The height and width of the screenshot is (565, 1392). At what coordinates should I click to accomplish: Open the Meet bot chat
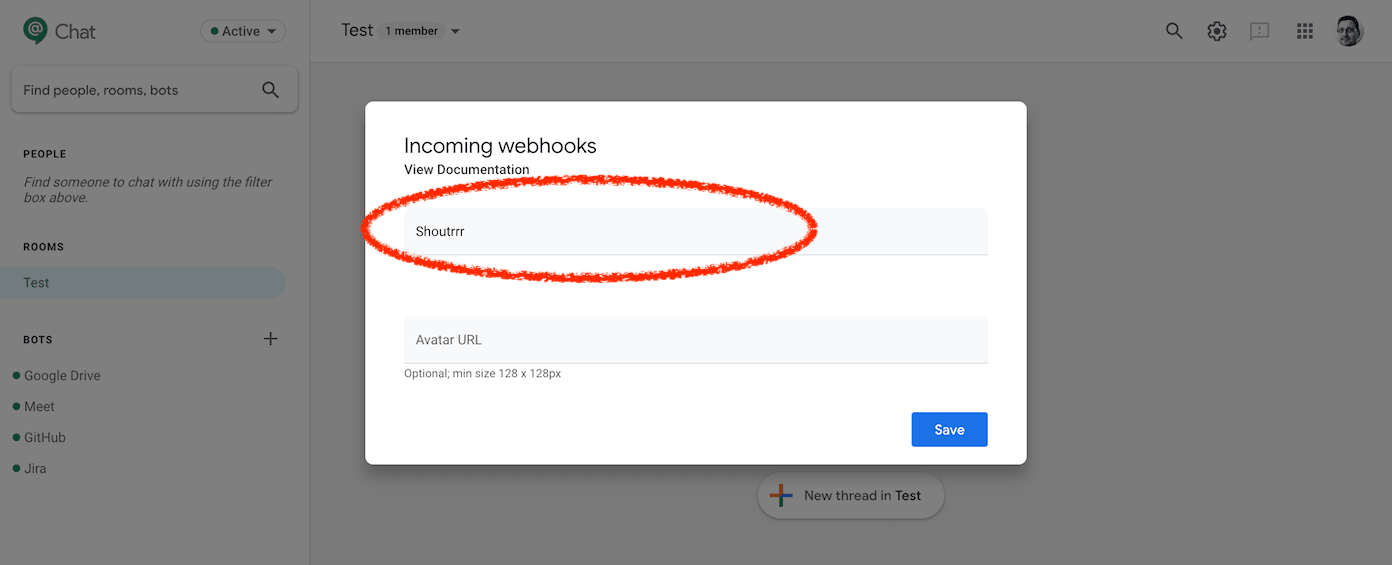(39, 407)
